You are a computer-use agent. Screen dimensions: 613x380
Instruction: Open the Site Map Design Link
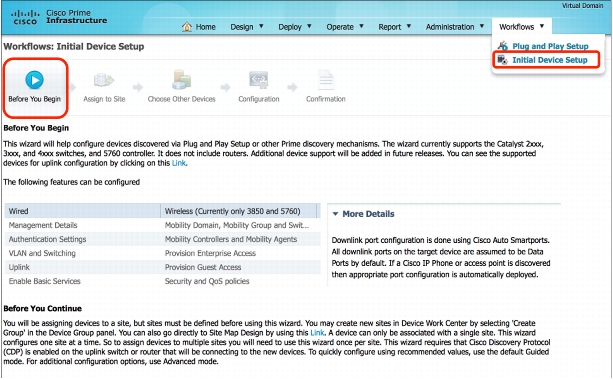pos(317,333)
